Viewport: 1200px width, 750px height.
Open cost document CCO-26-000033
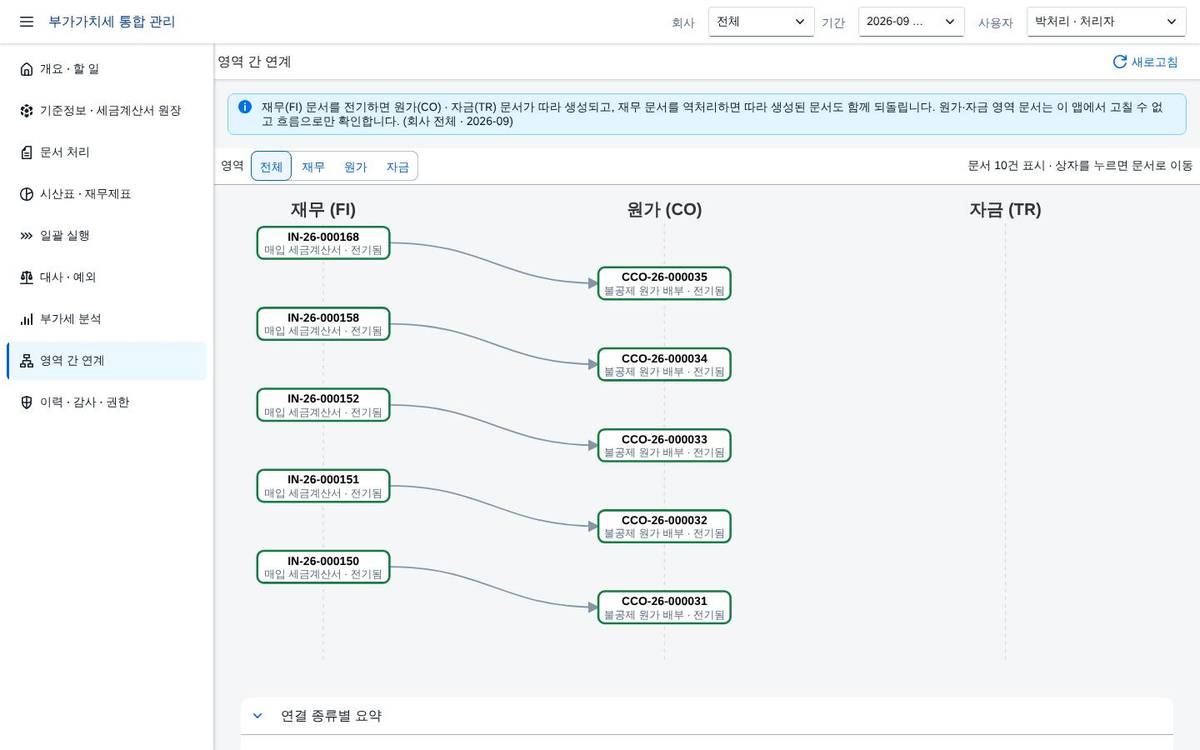[x=664, y=445]
